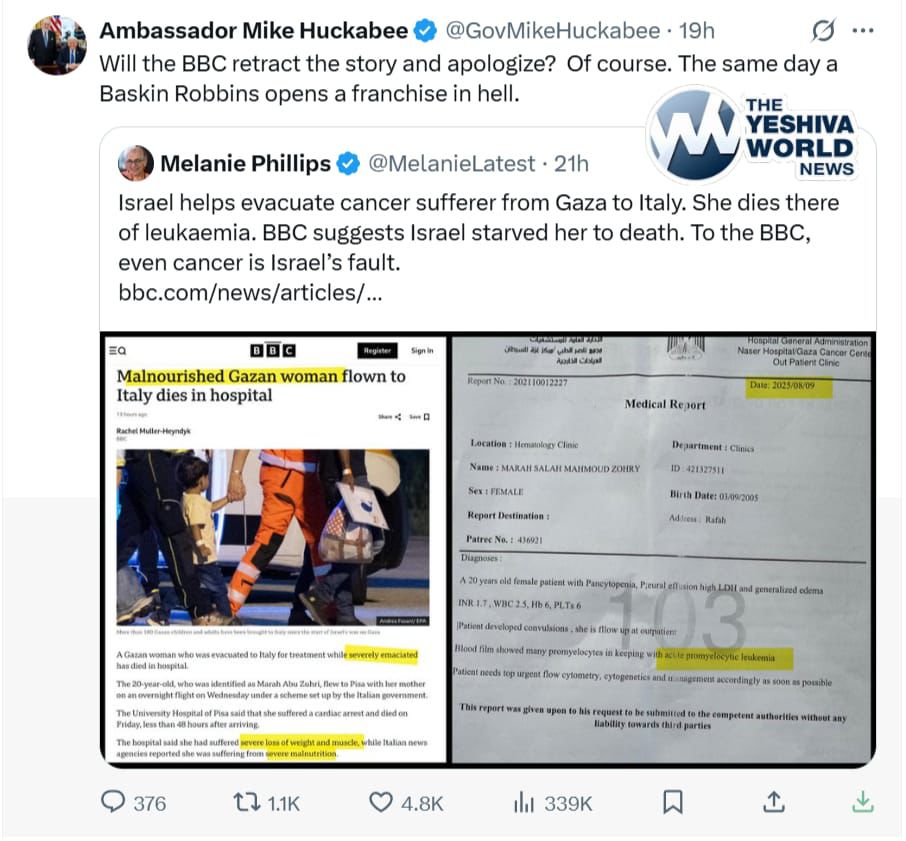
Task: Open Melanie Phillips avatar
Action: 136,163
